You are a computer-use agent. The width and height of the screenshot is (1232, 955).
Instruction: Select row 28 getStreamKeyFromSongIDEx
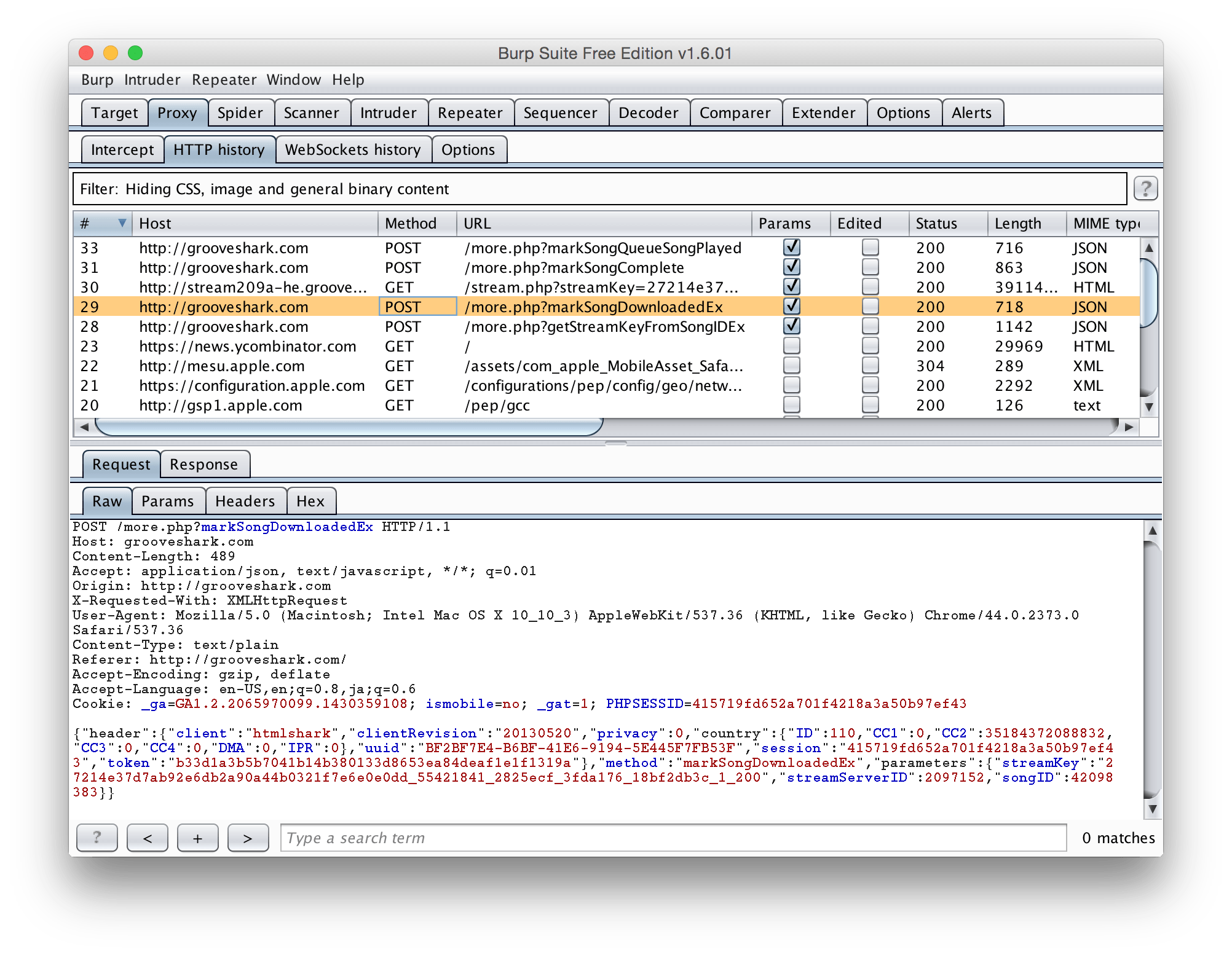pyautogui.click(x=606, y=326)
